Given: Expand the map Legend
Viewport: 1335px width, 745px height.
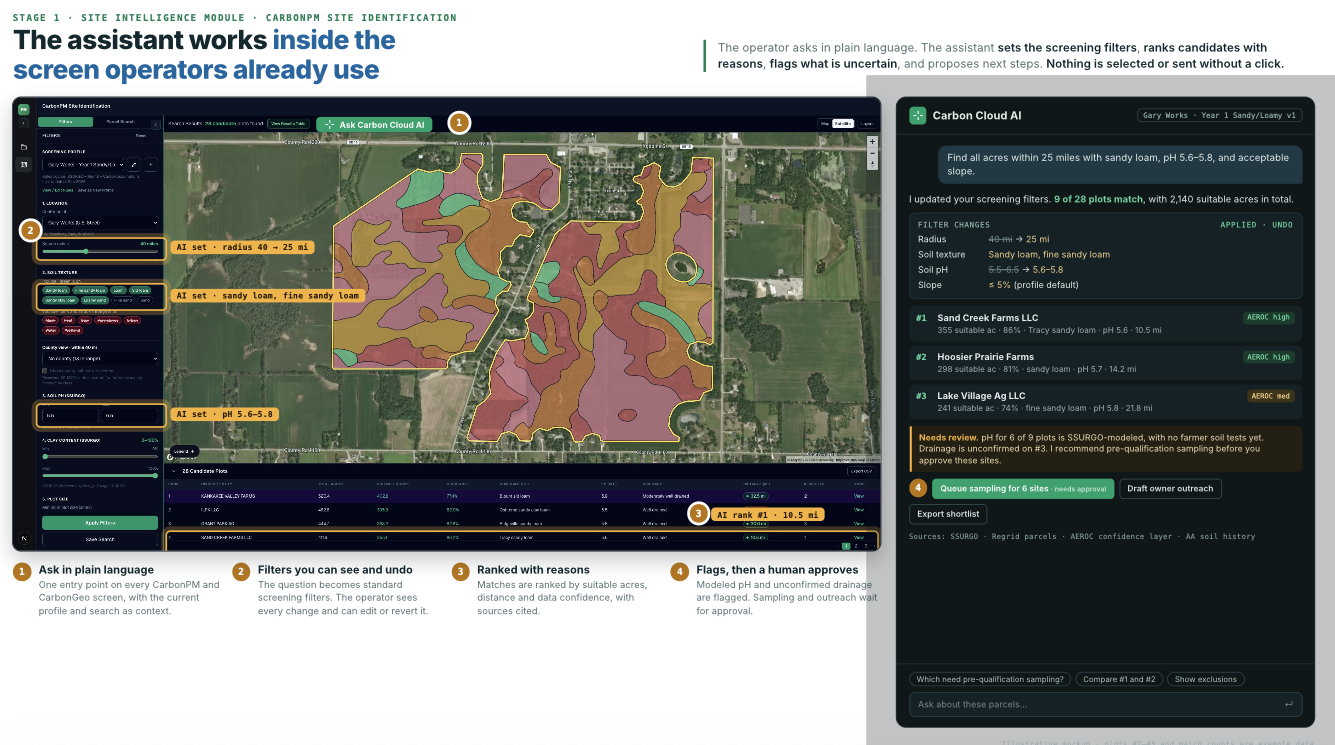Looking at the screenshot, I should [184, 451].
